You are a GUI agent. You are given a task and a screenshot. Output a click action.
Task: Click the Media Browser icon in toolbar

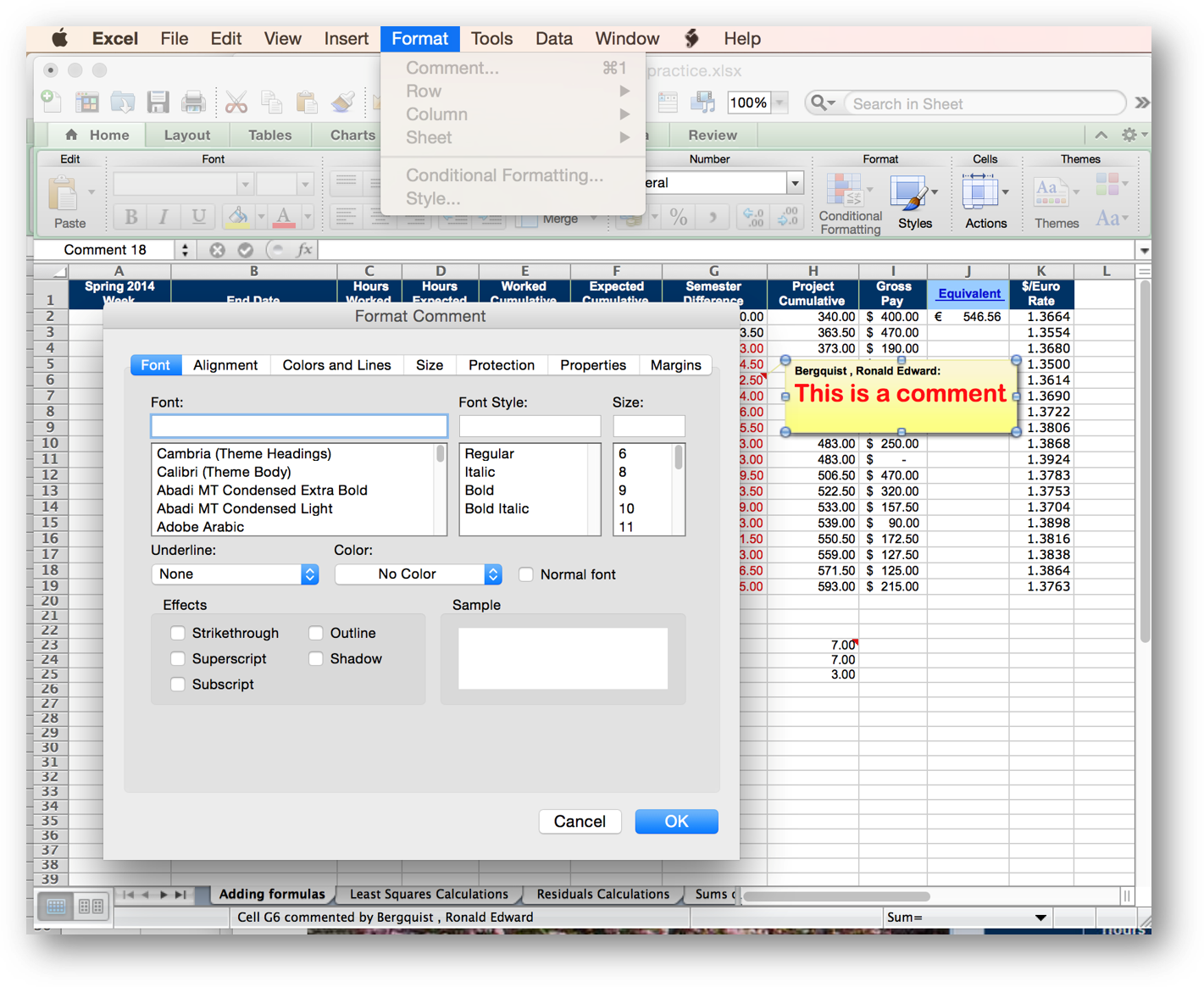click(x=702, y=103)
